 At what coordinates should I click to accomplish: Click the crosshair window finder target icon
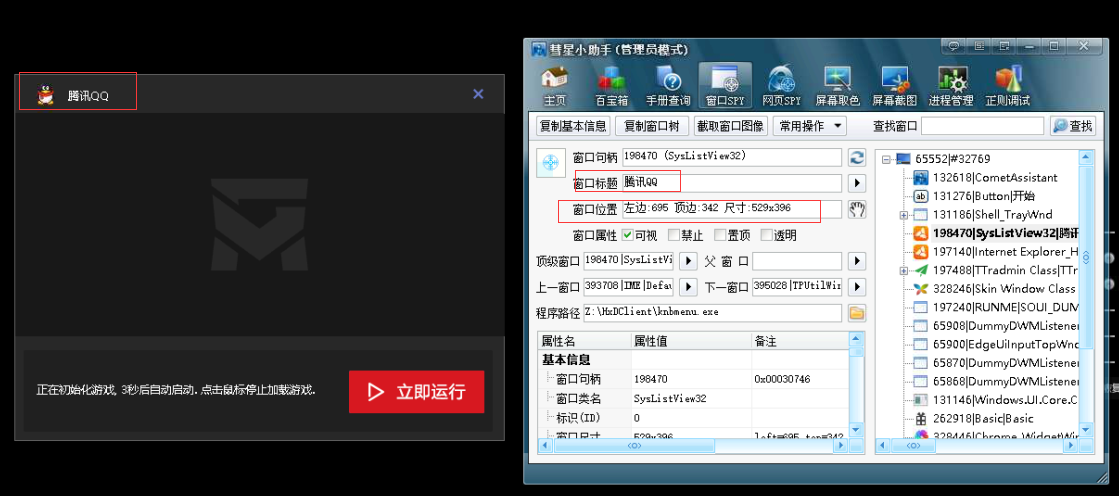[550, 163]
